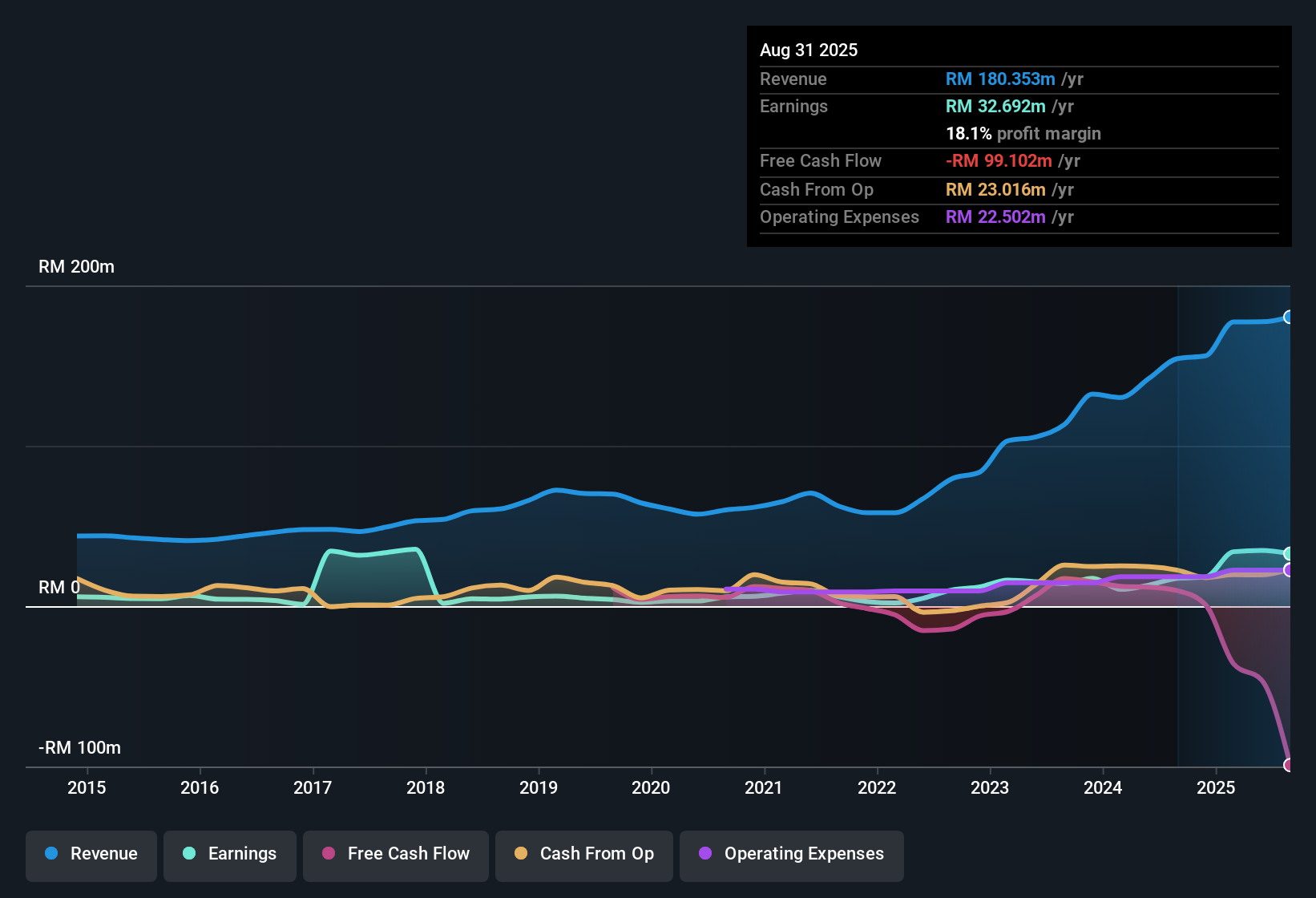1316x898 pixels.
Task: Toggle the Revenue series visibility
Action: coord(91,856)
